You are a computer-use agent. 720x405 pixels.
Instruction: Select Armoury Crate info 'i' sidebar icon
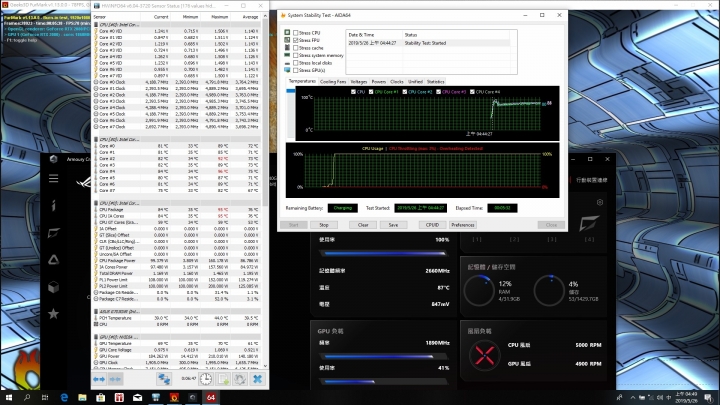(54, 205)
